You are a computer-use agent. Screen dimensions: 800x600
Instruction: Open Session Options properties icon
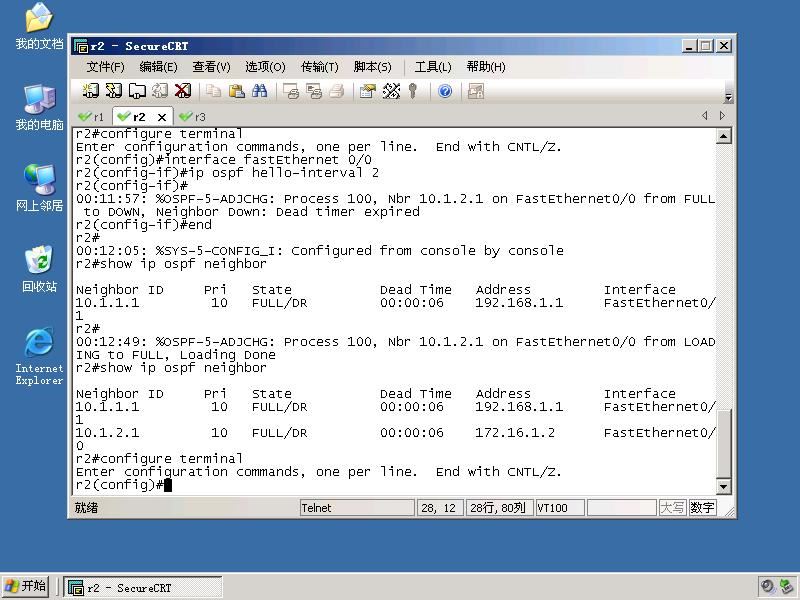click(x=368, y=91)
